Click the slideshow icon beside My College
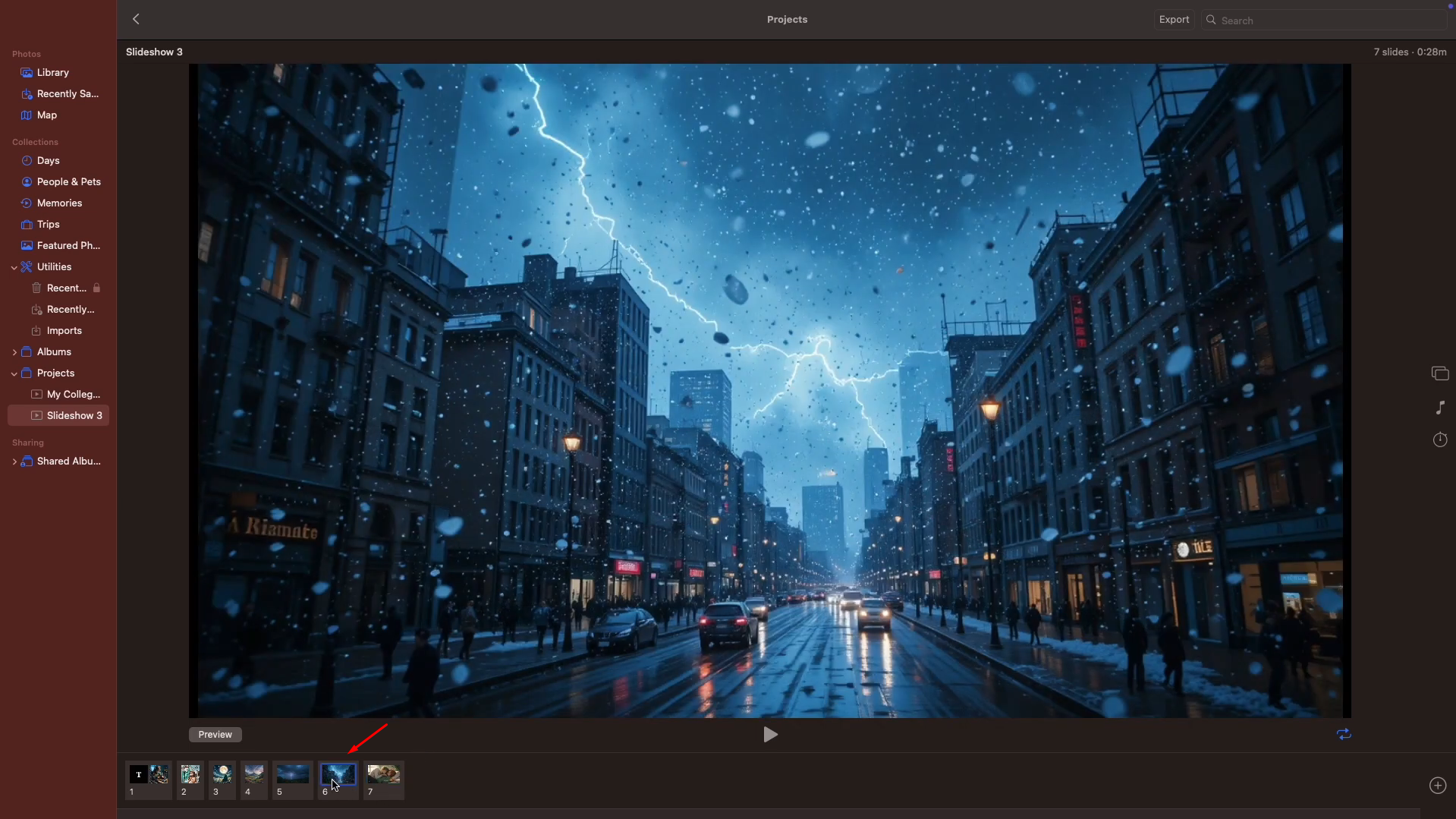This screenshot has width=1456, height=819. [36, 395]
